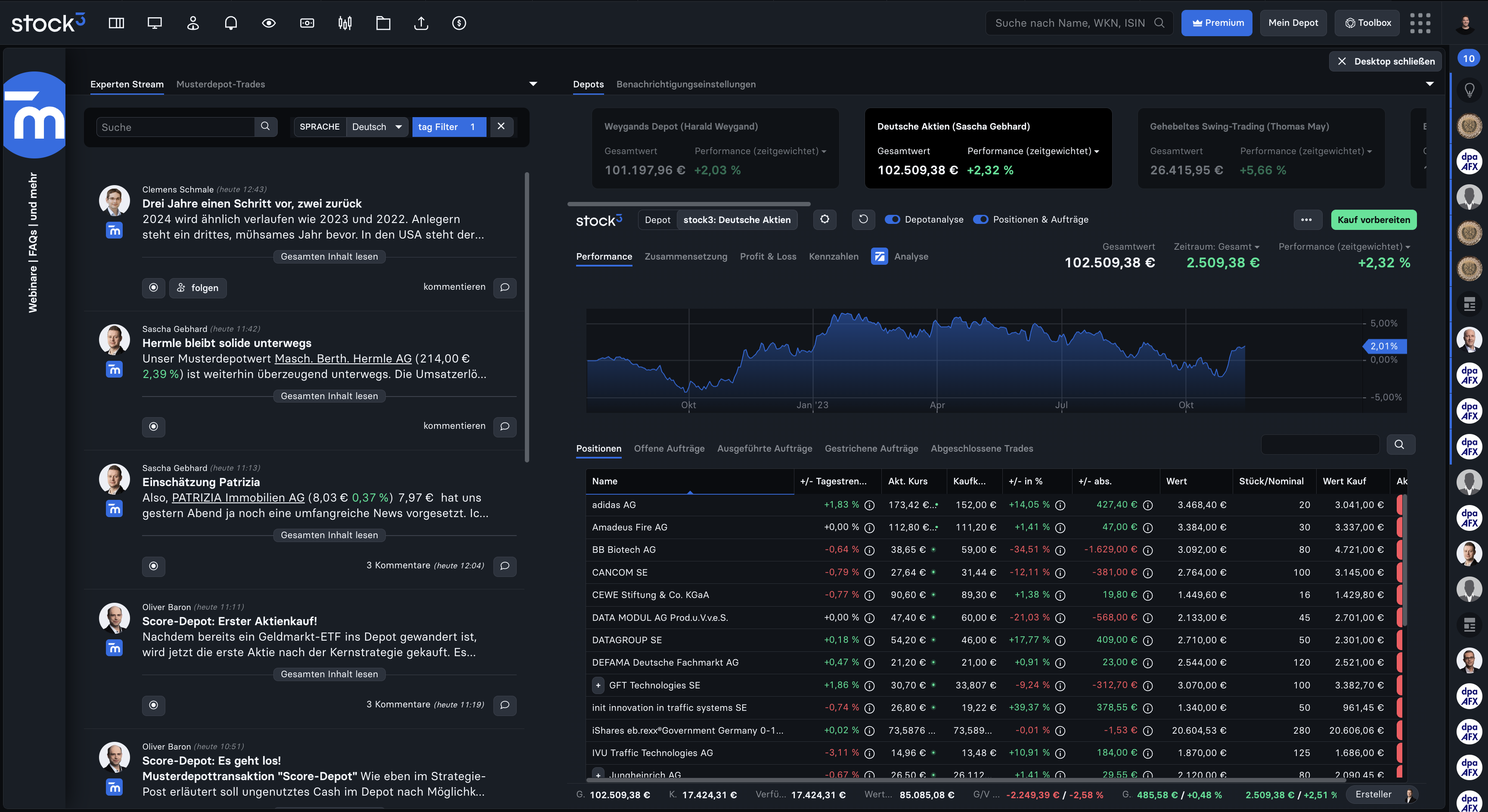1488x812 pixels.
Task: Open Performance dropdown in Deutsche Aktien card
Action: tap(1033, 151)
